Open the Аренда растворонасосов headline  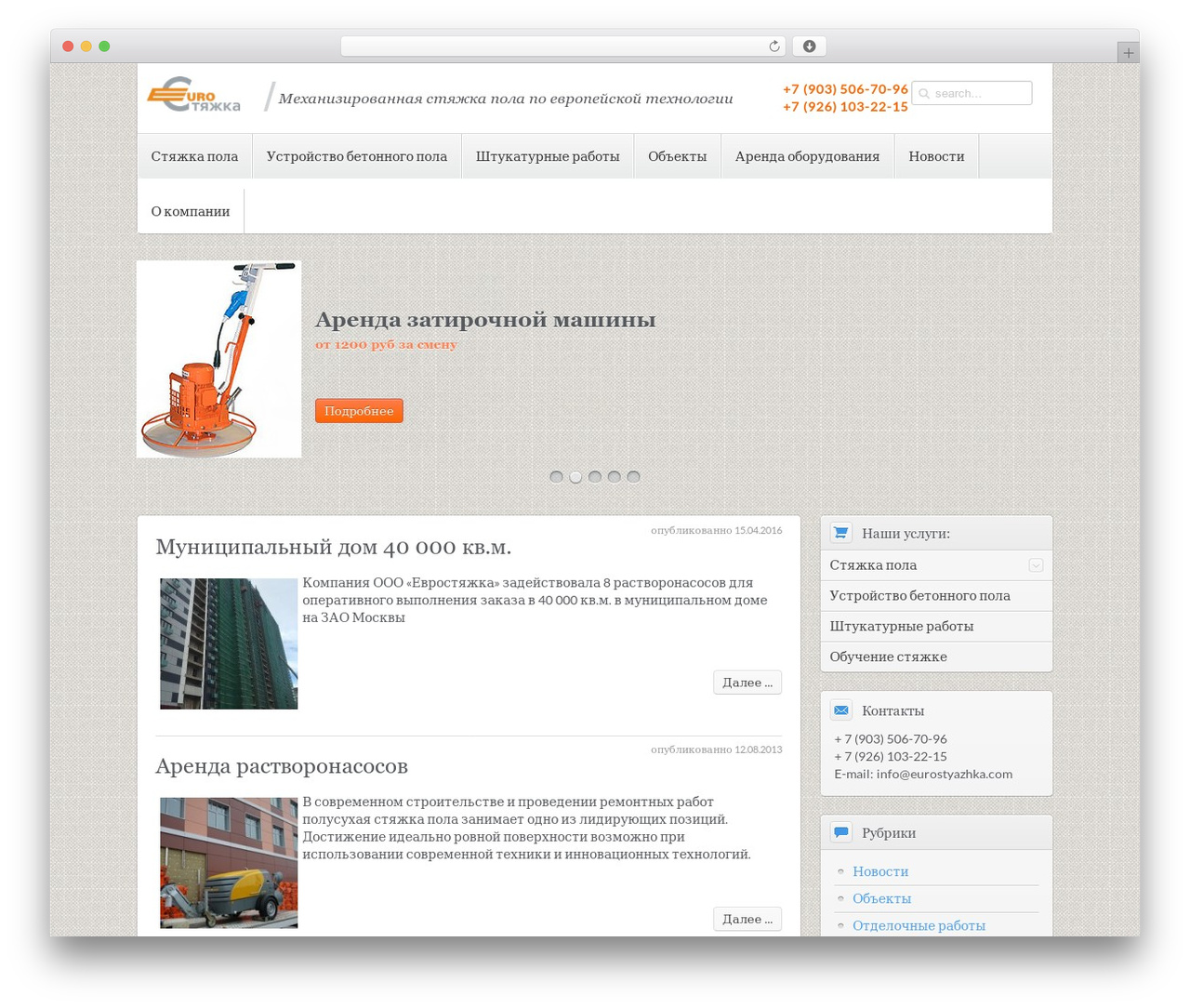coord(282,765)
